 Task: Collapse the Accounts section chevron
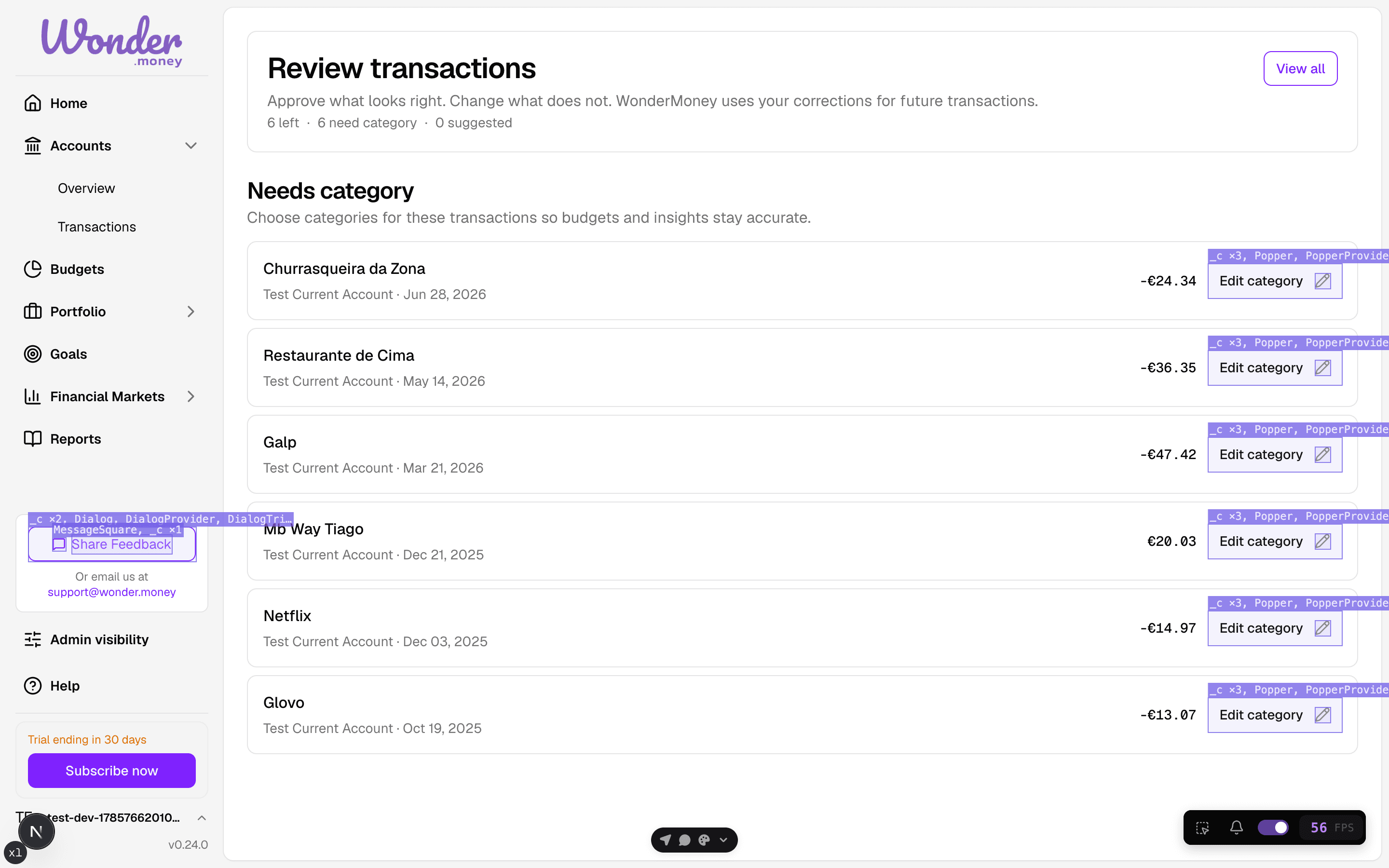coord(191,146)
